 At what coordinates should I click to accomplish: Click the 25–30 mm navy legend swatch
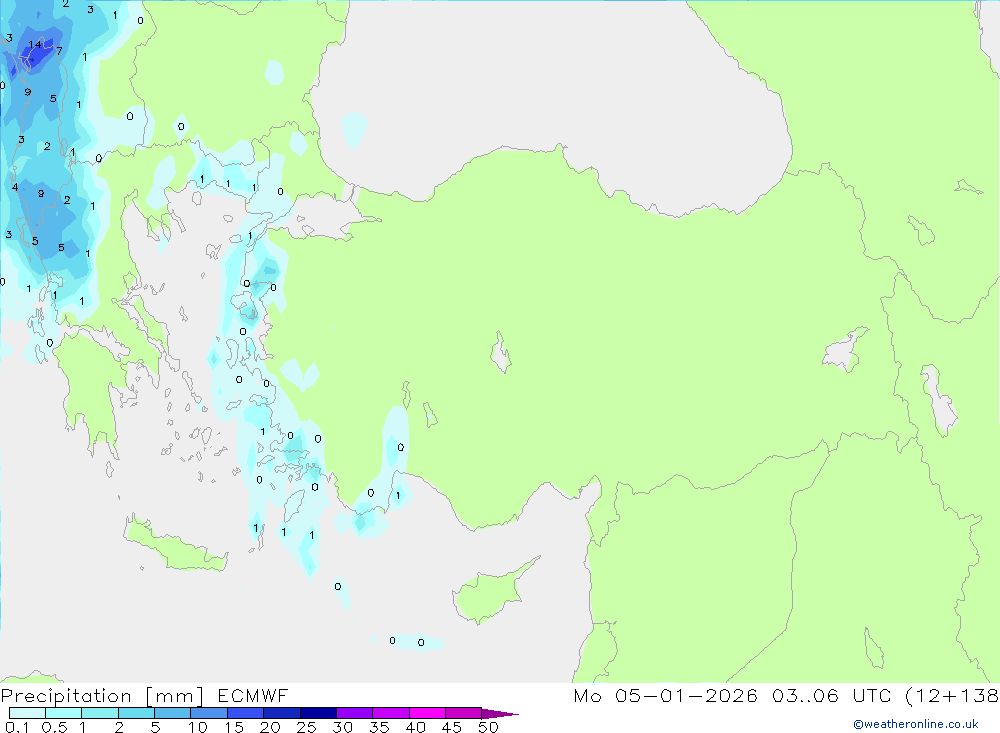[318, 713]
